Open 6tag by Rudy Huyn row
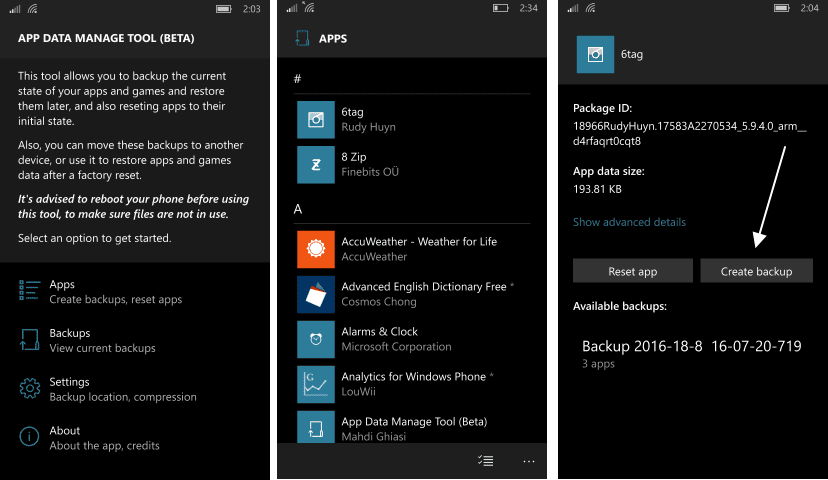 click(413, 120)
